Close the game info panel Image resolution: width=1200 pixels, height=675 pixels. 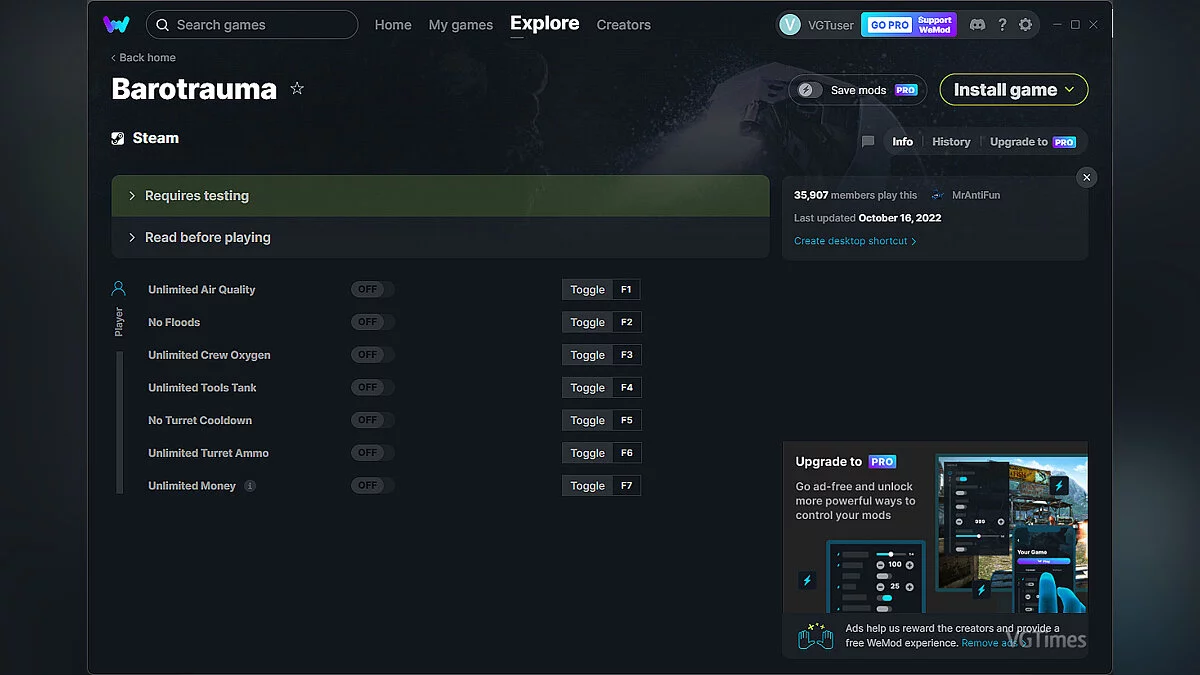(1087, 177)
